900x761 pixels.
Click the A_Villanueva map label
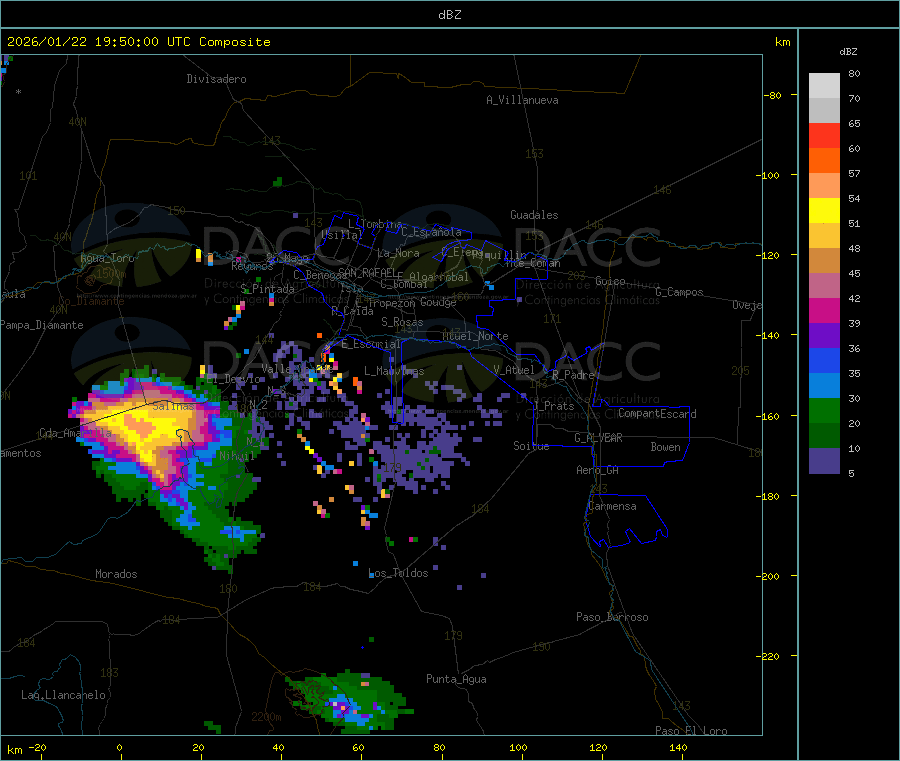click(522, 100)
